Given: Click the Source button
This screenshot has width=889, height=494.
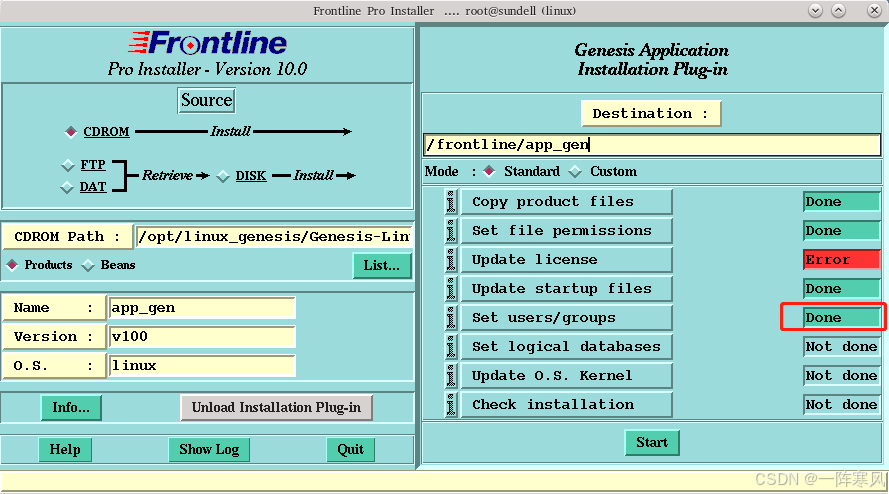Looking at the screenshot, I should coord(206,100).
